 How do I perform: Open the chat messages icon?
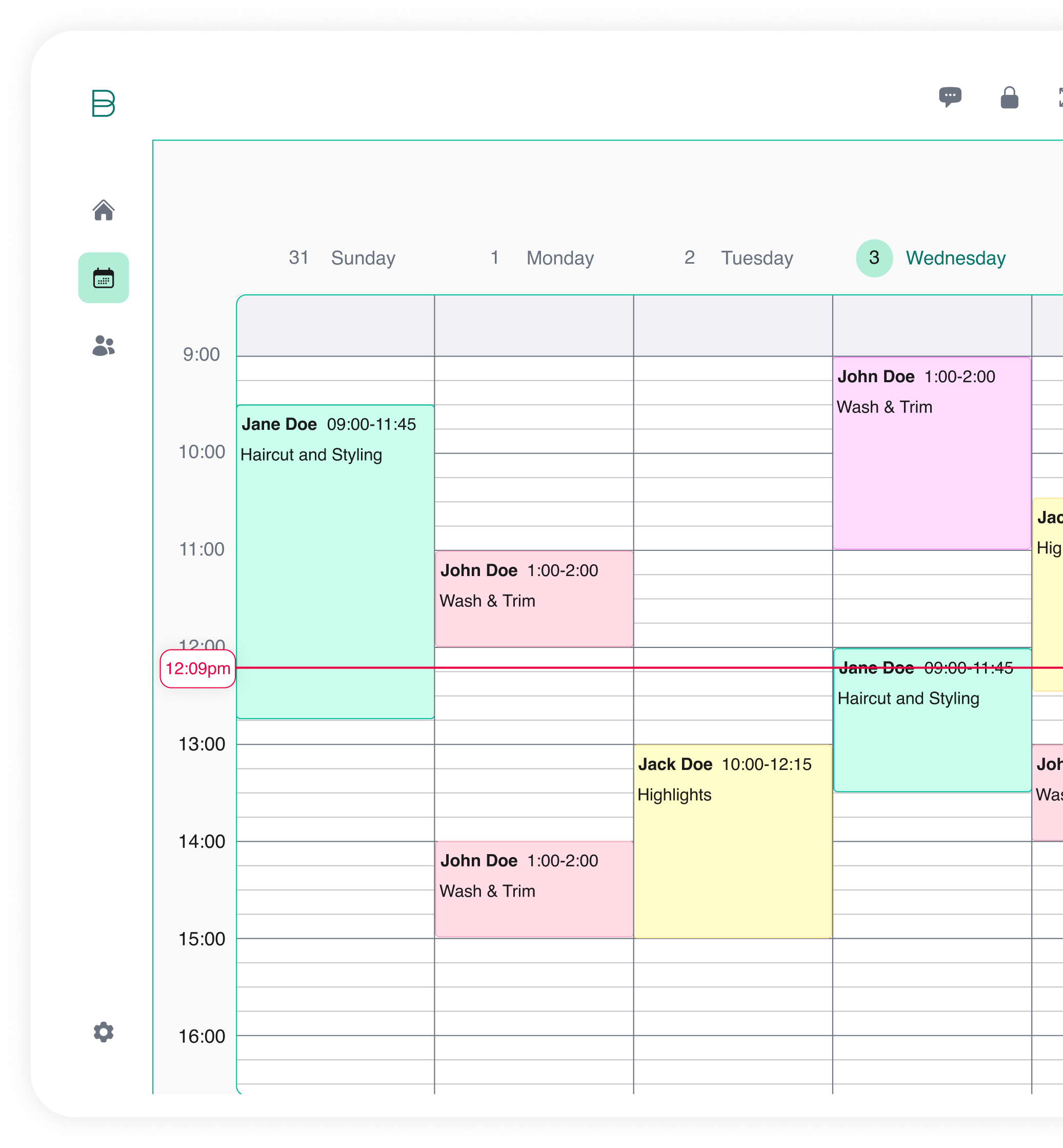(950, 96)
